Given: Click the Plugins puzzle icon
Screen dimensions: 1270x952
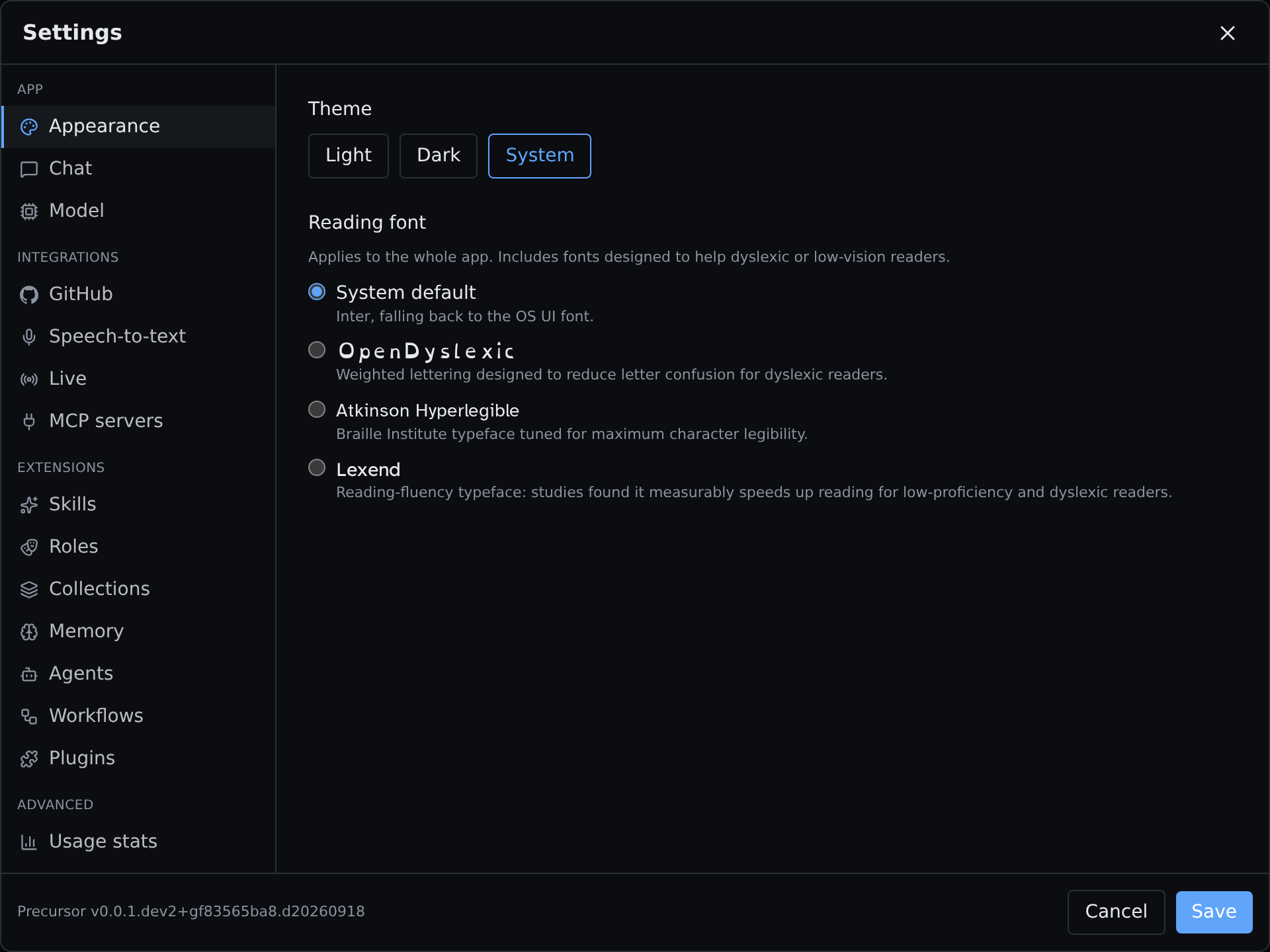Looking at the screenshot, I should pos(29,759).
